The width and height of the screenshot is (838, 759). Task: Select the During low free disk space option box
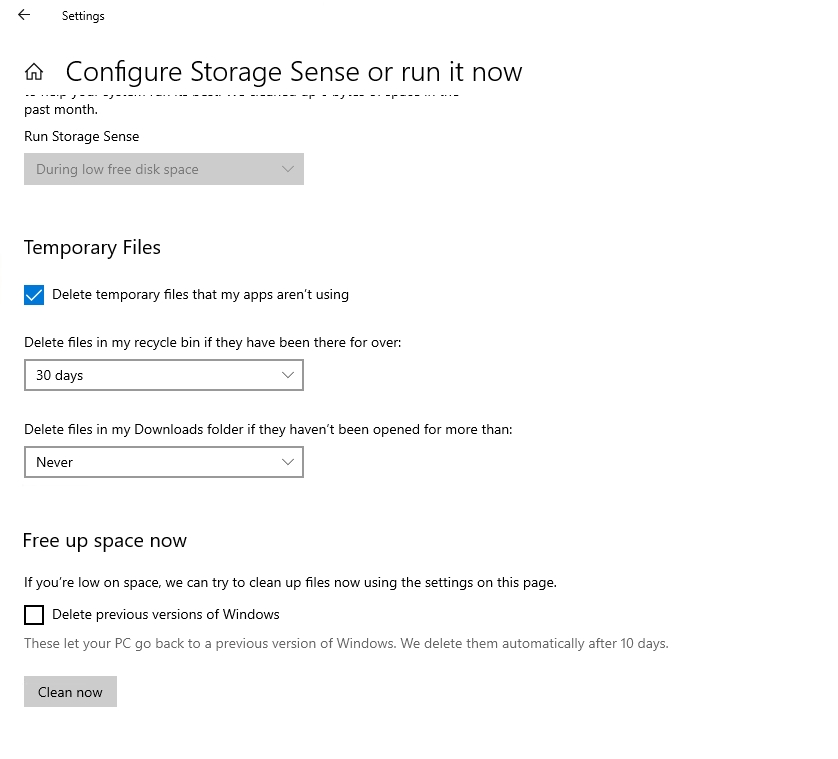point(163,169)
